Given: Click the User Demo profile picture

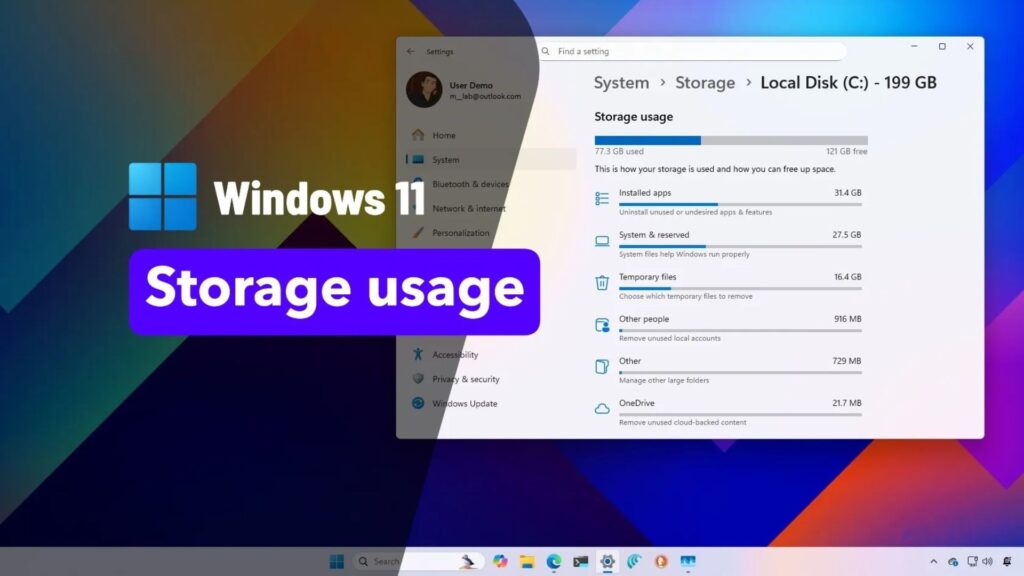Looking at the screenshot, I should (x=424, y=90).
